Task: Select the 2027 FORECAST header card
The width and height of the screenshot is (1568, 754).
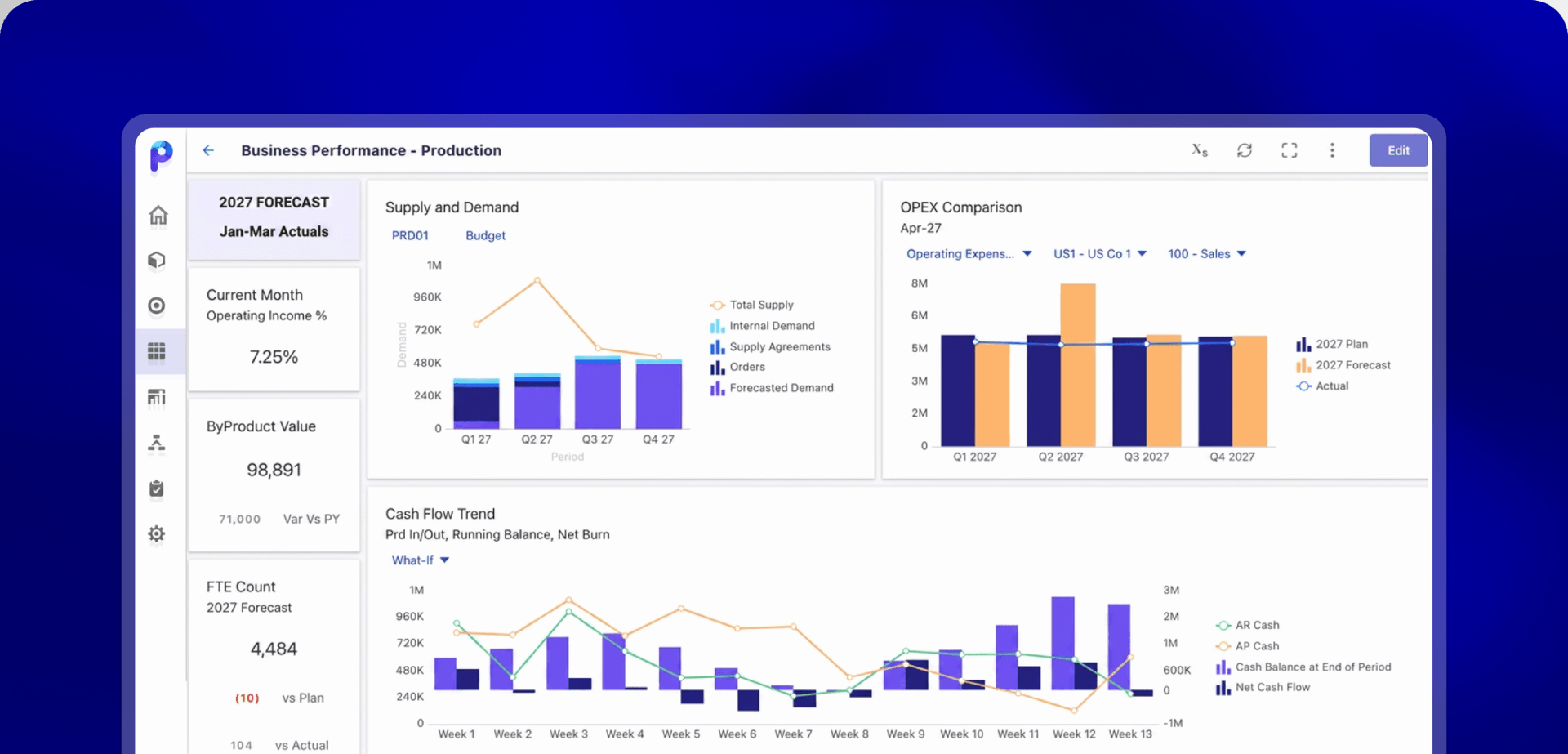Action: [x=274, y=218]
